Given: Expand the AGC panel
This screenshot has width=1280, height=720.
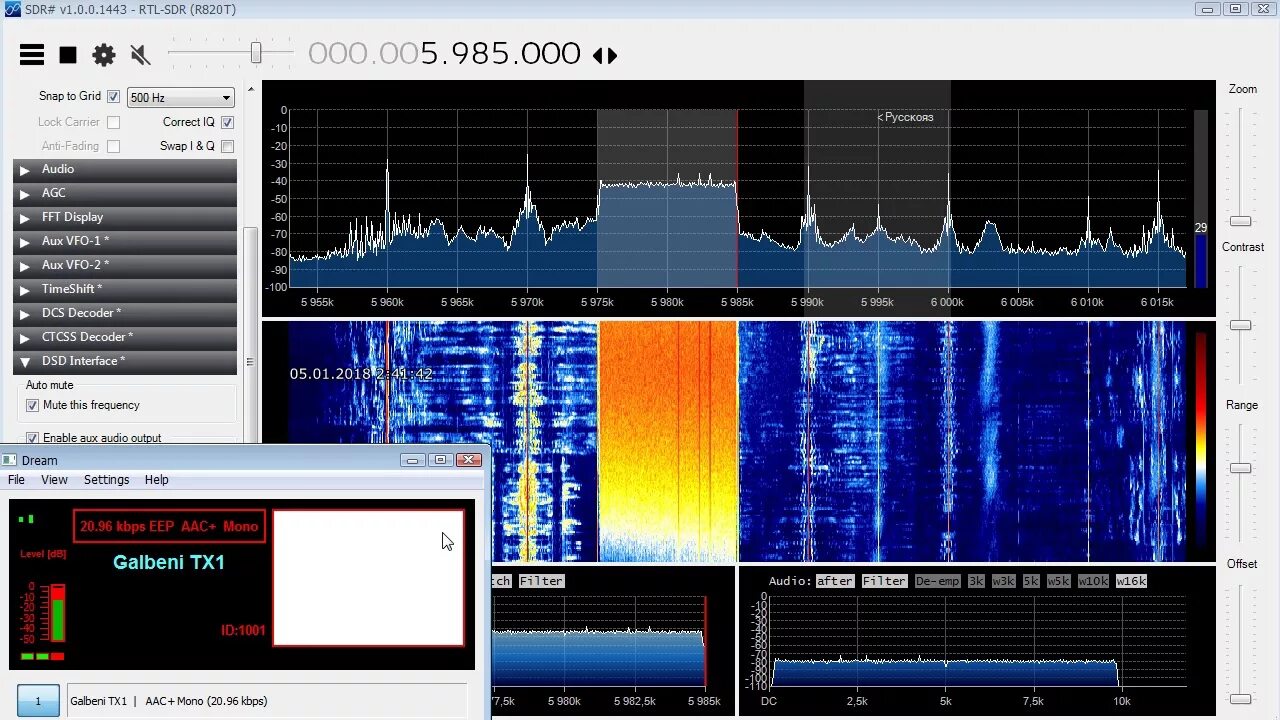Looking at the screenshot, I should [x=125, y=193].
